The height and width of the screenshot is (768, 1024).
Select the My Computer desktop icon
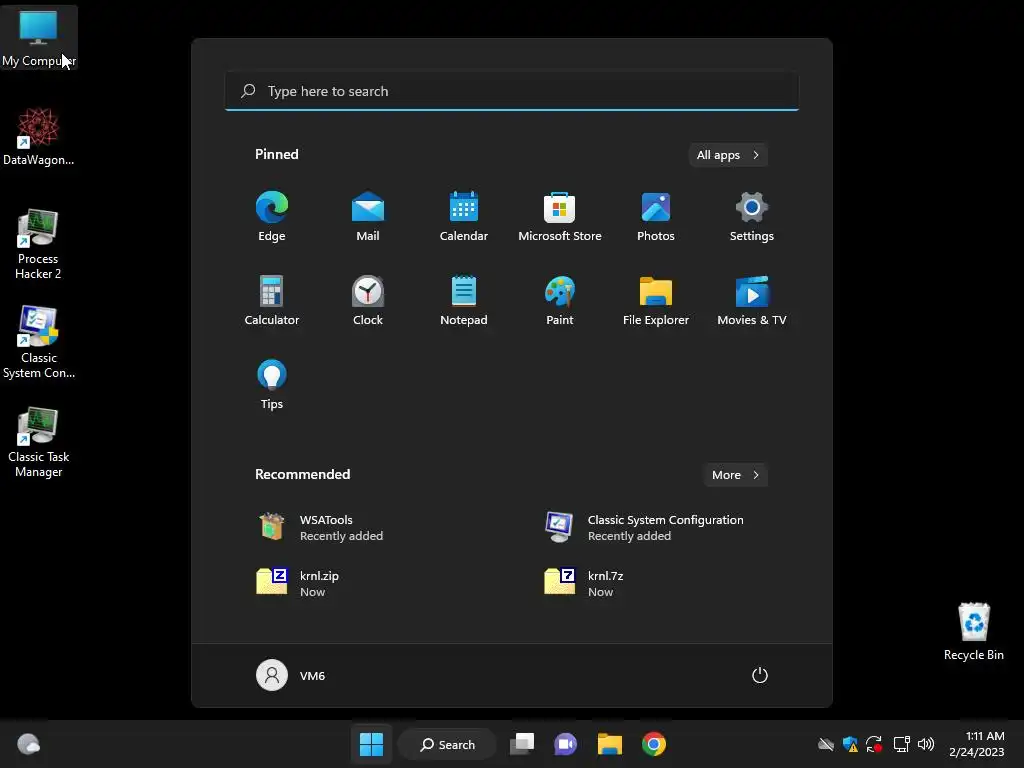coord(39,37)
